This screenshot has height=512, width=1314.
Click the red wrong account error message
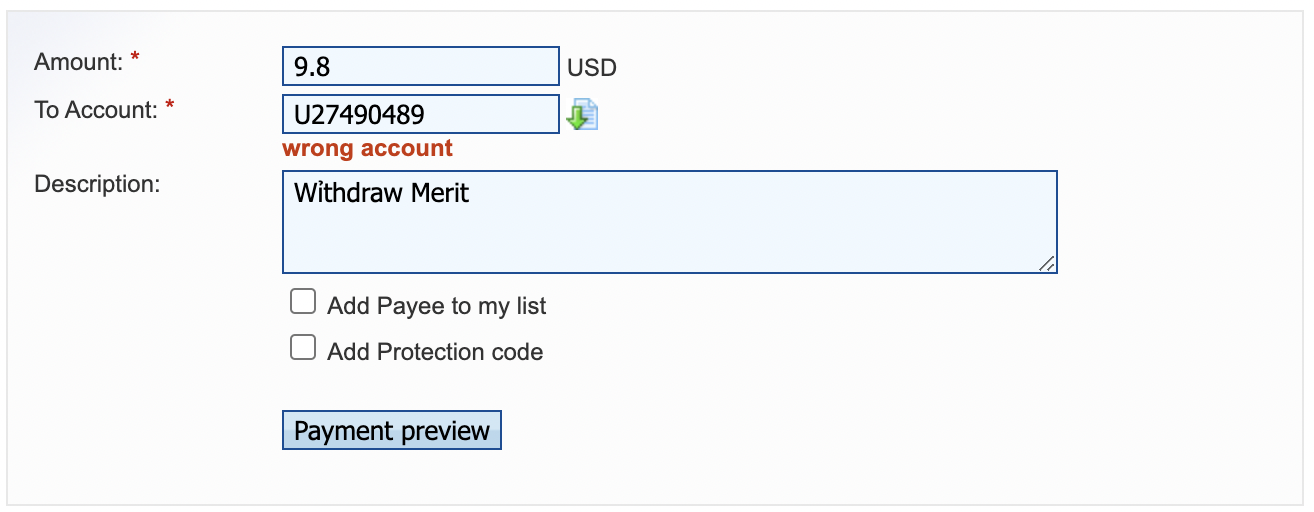367,149
